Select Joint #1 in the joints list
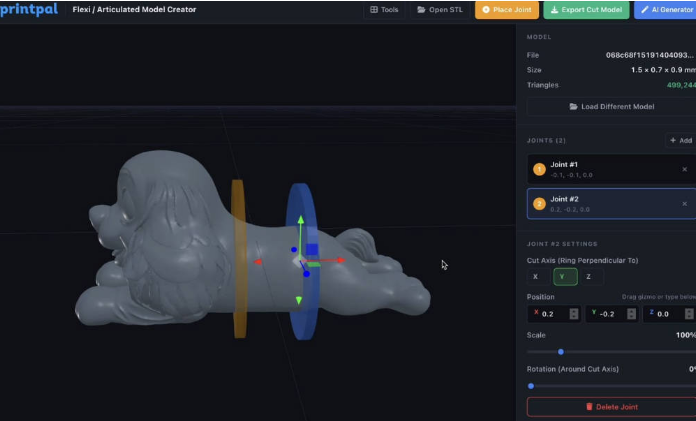Image resolution: width=696 pixels, height=421 pixels. [x=600, y=169]
